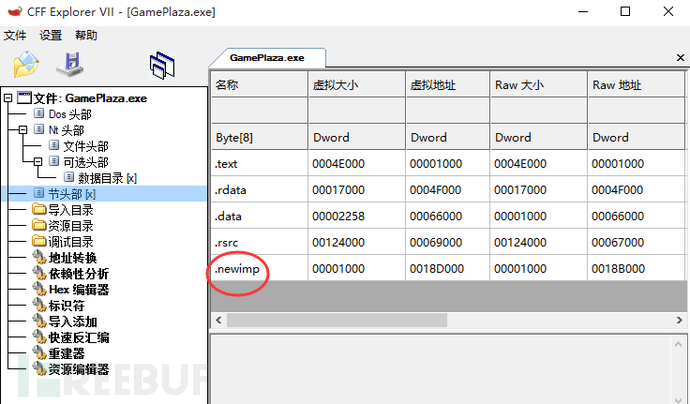
Task: Select the .rdata section row
Action: coord(449,190)
